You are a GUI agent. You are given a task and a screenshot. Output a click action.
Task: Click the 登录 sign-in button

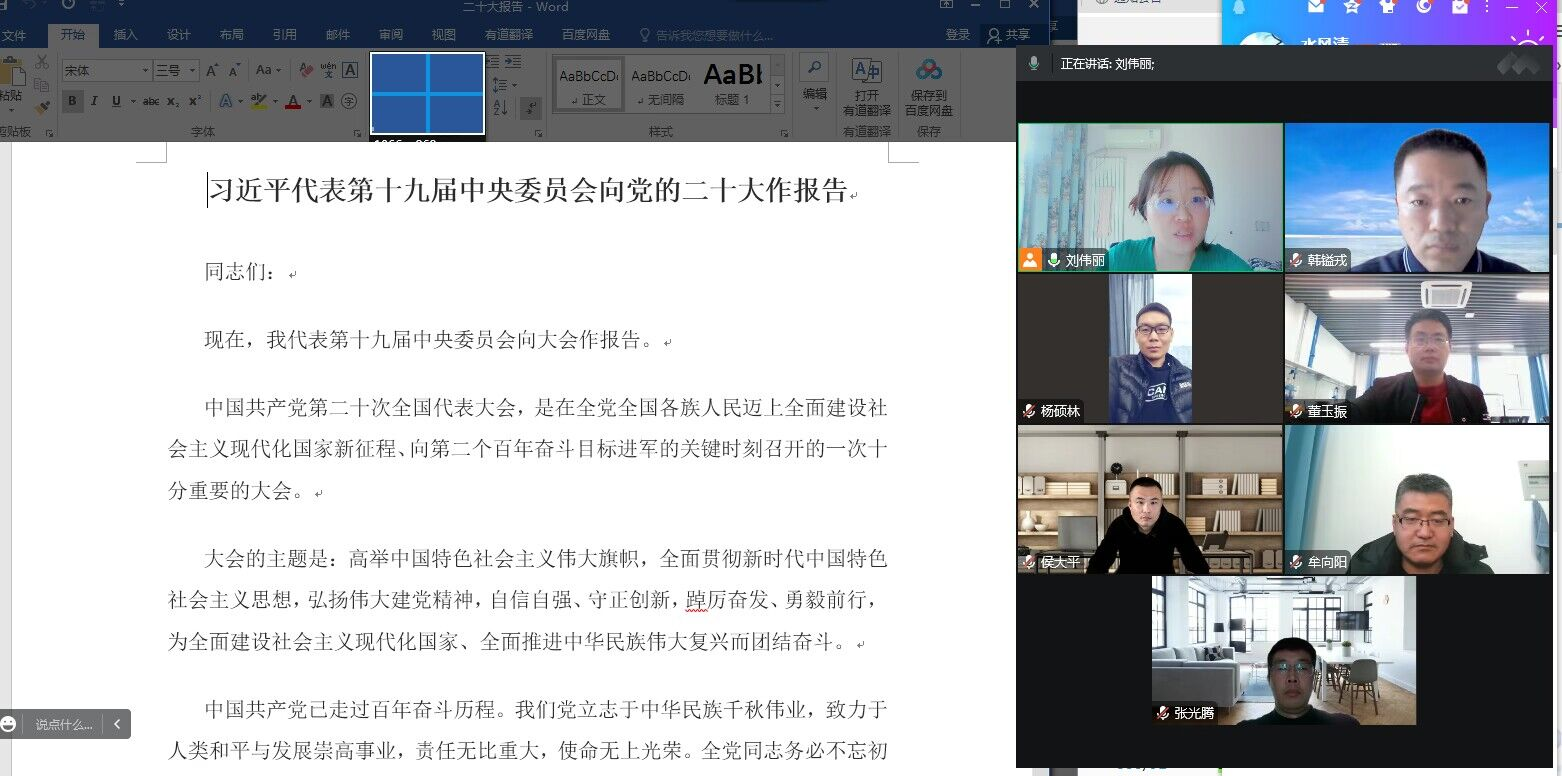(x=957, y=35)
